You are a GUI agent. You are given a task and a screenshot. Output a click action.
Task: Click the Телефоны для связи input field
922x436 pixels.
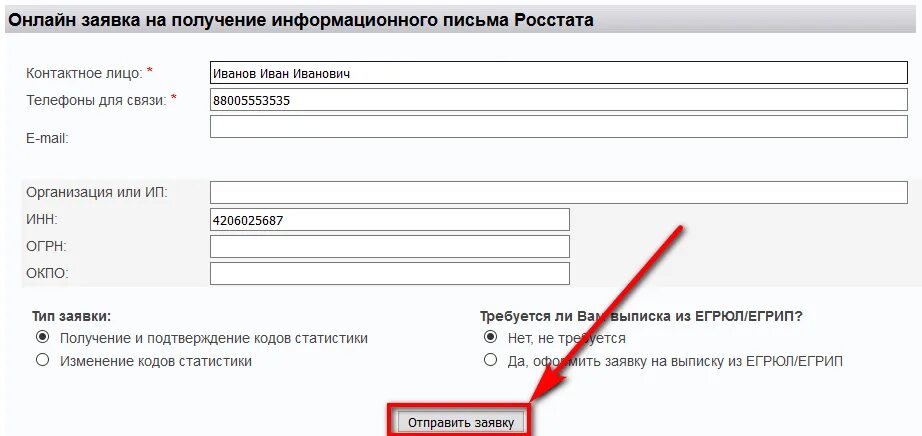(x=559, y=99)
